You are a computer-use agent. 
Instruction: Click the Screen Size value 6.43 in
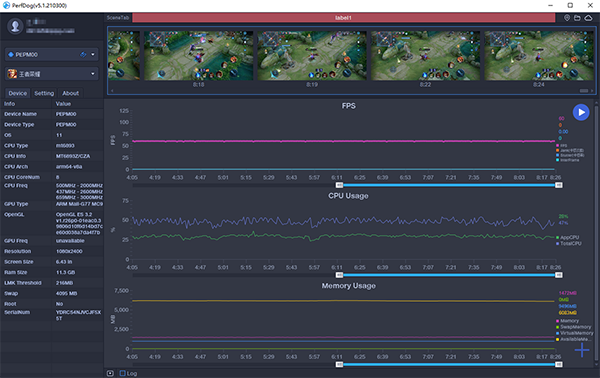(x=64, y=262)
